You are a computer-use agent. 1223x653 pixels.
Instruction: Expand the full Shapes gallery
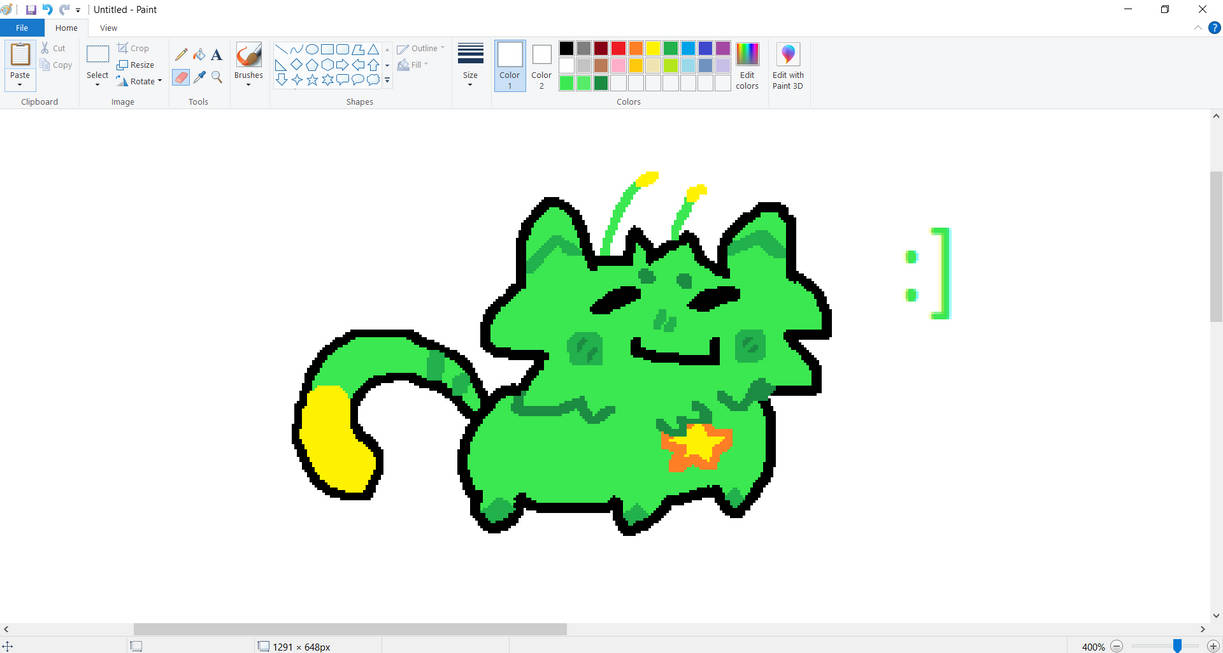[387, 81]
